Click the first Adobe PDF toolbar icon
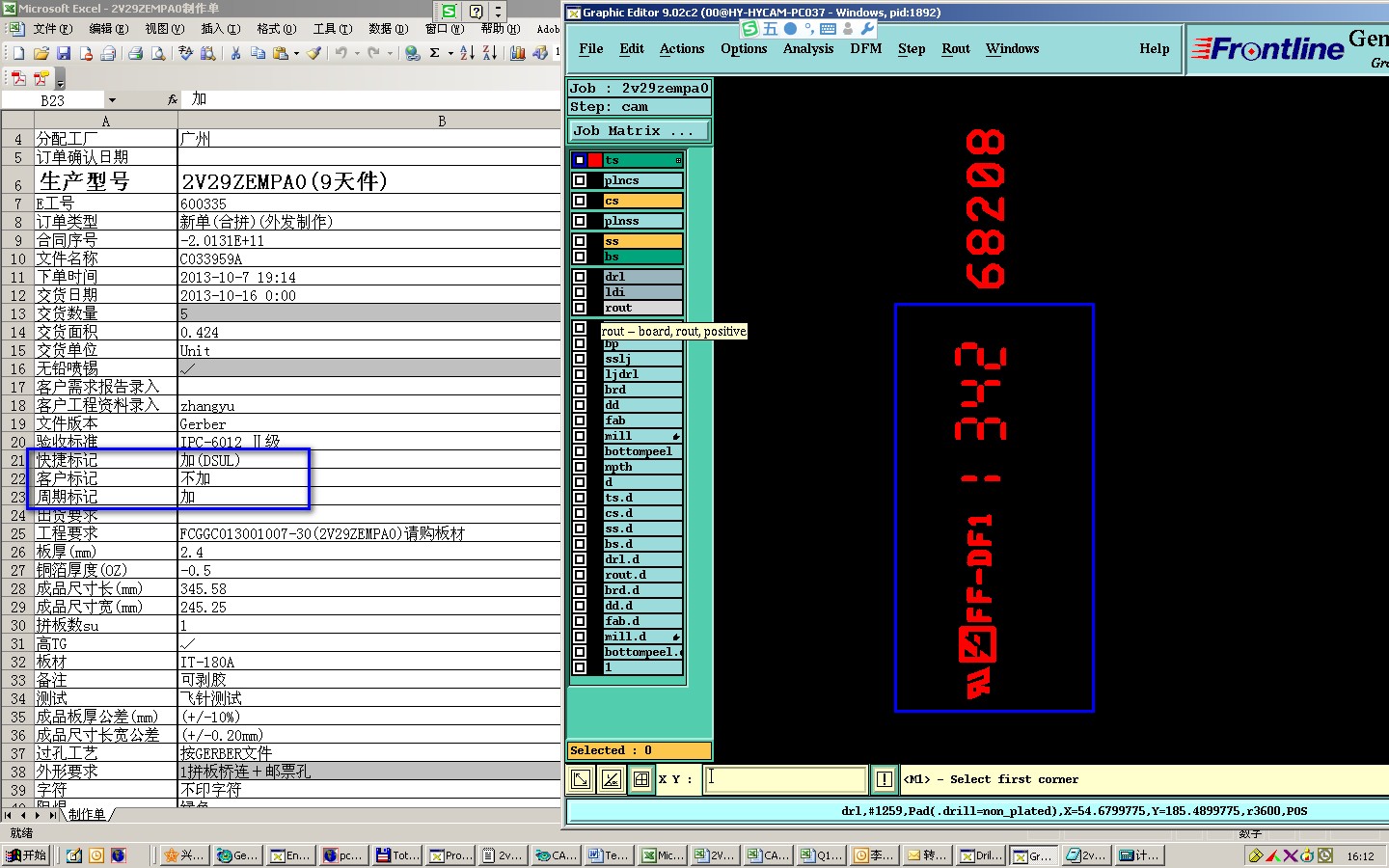The height and width of the screenshot is (868, 1389). click(18, 78)
